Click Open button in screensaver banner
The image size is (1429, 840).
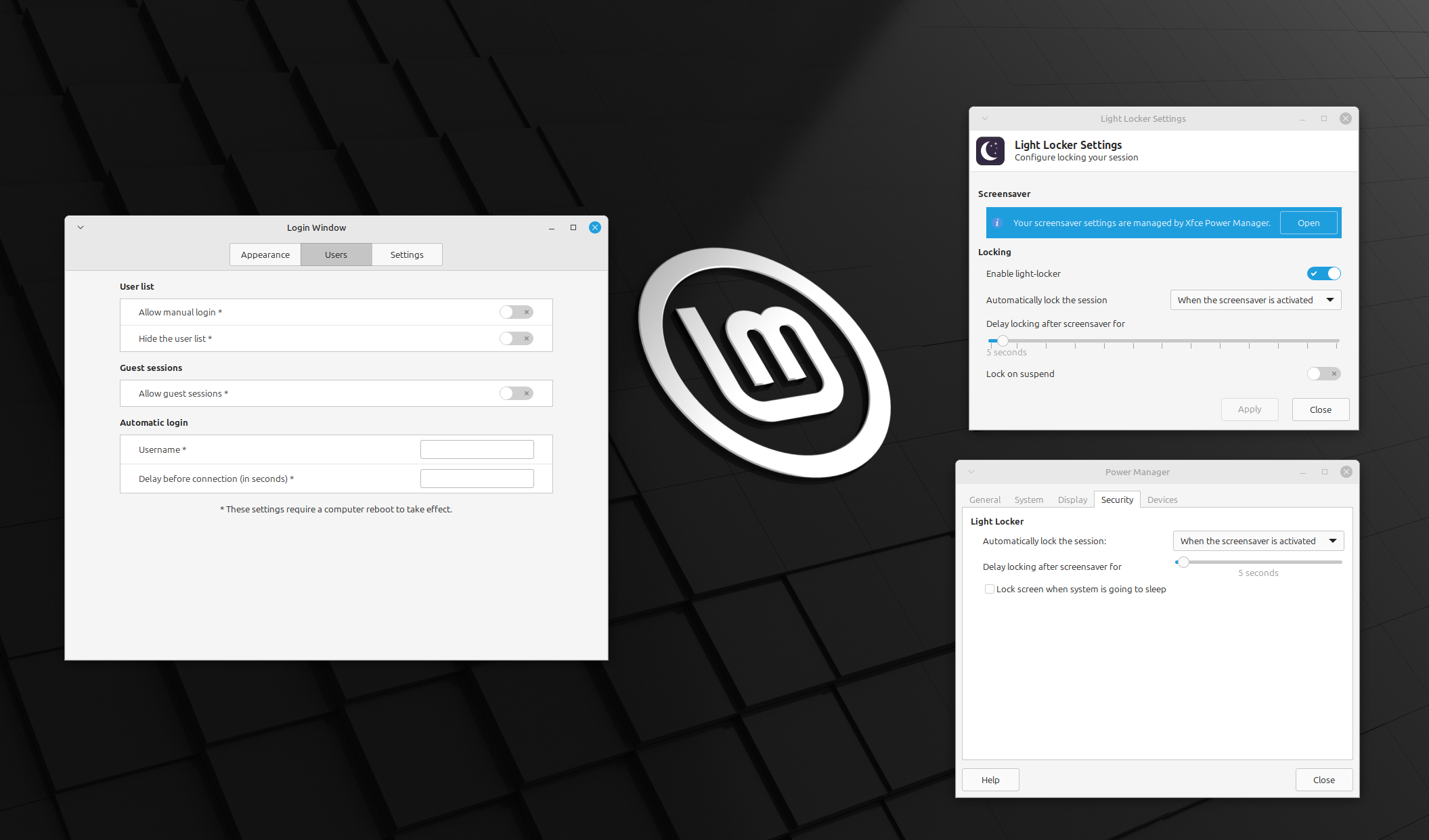tap(1308, 223)
